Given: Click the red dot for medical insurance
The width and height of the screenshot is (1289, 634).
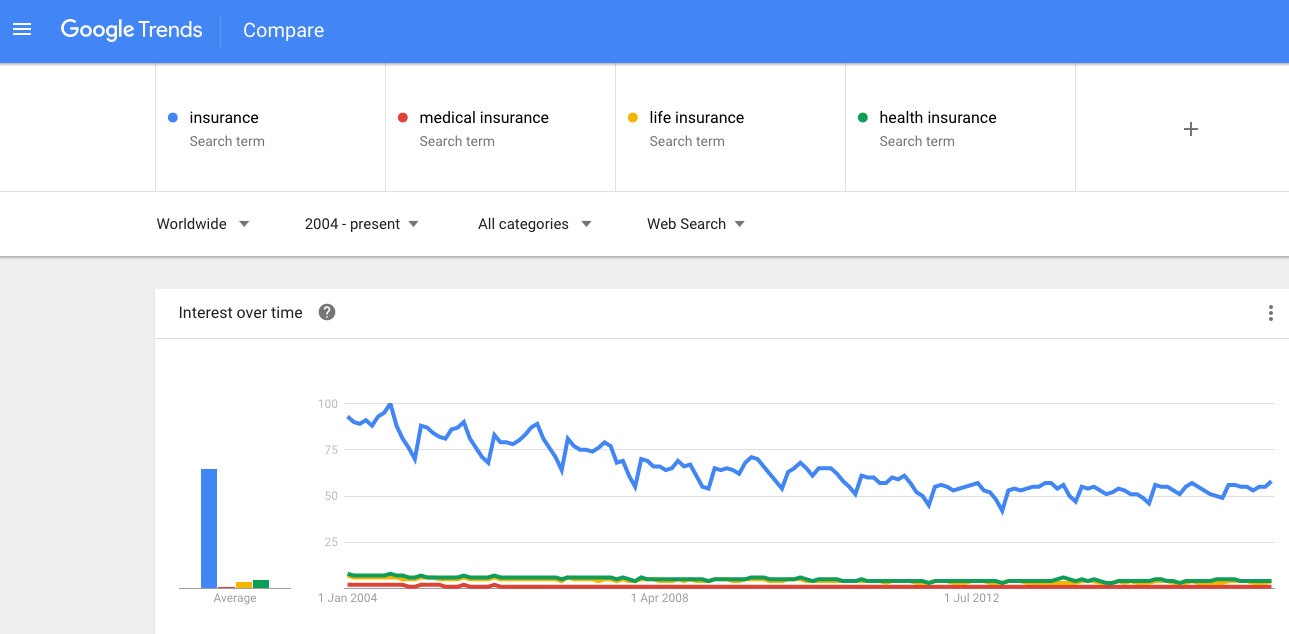Looking at the screenshot, I should [403, 118].
